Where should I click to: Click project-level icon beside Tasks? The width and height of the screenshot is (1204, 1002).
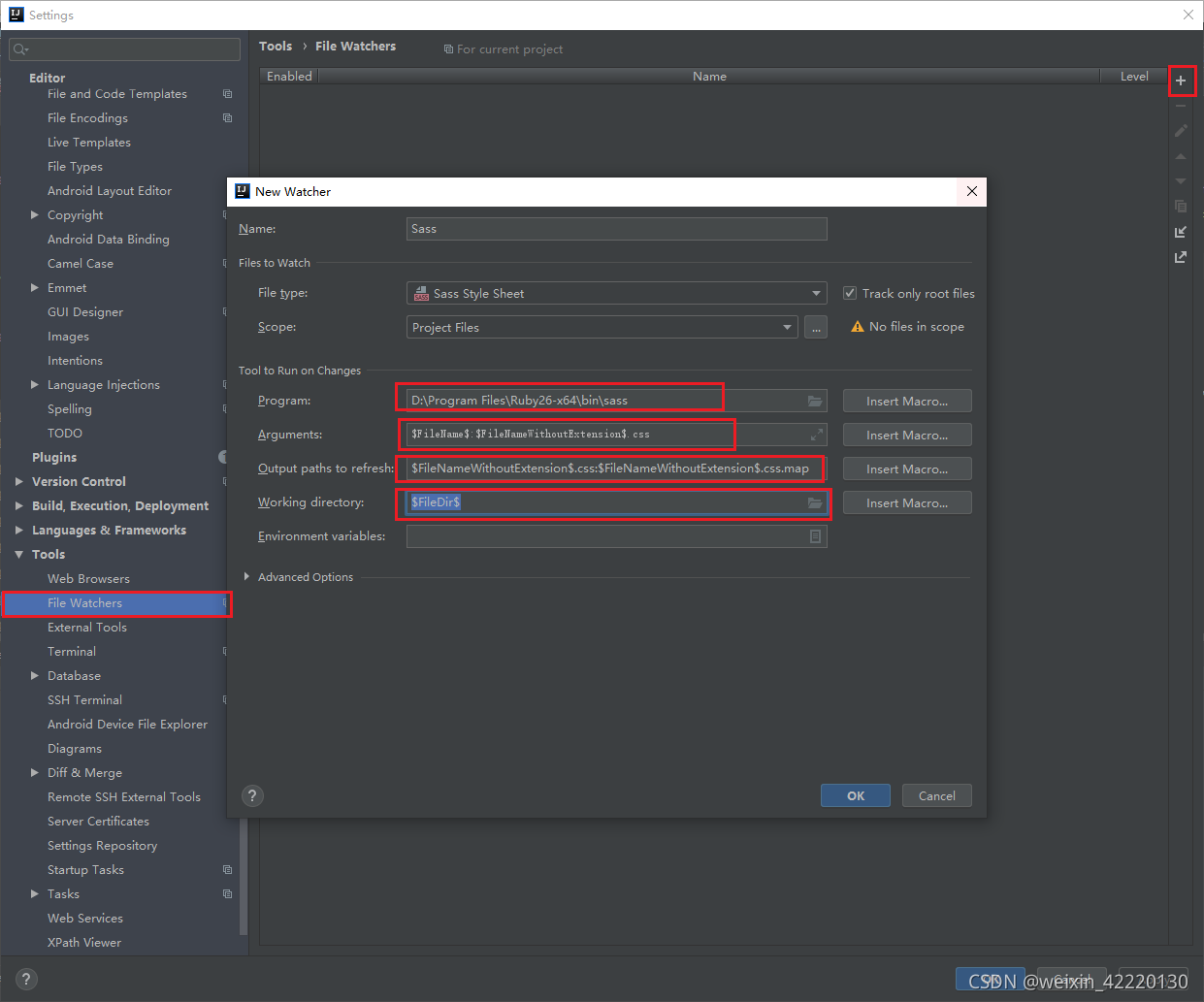227,894
